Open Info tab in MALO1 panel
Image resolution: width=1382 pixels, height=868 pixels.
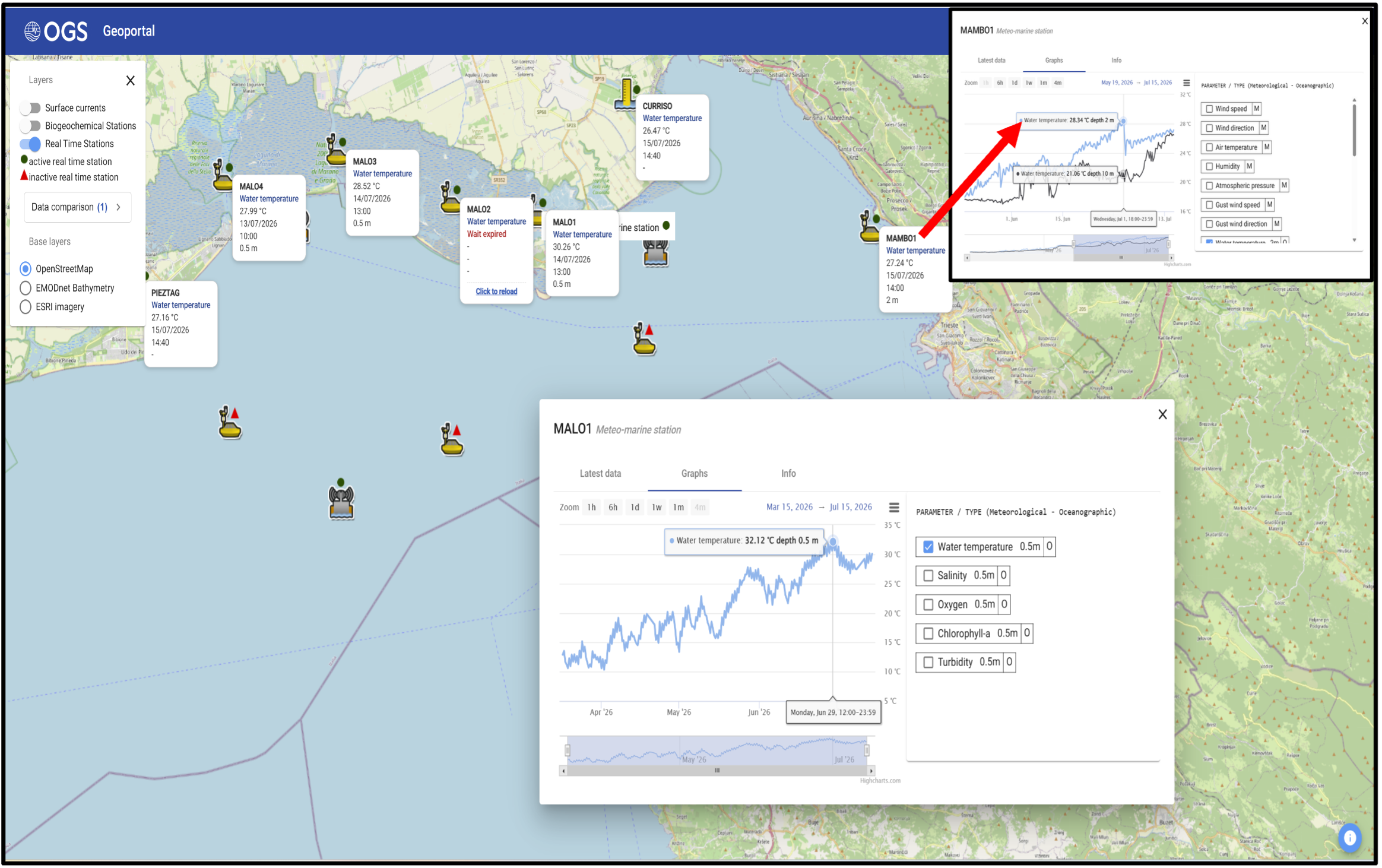[788, 474]
